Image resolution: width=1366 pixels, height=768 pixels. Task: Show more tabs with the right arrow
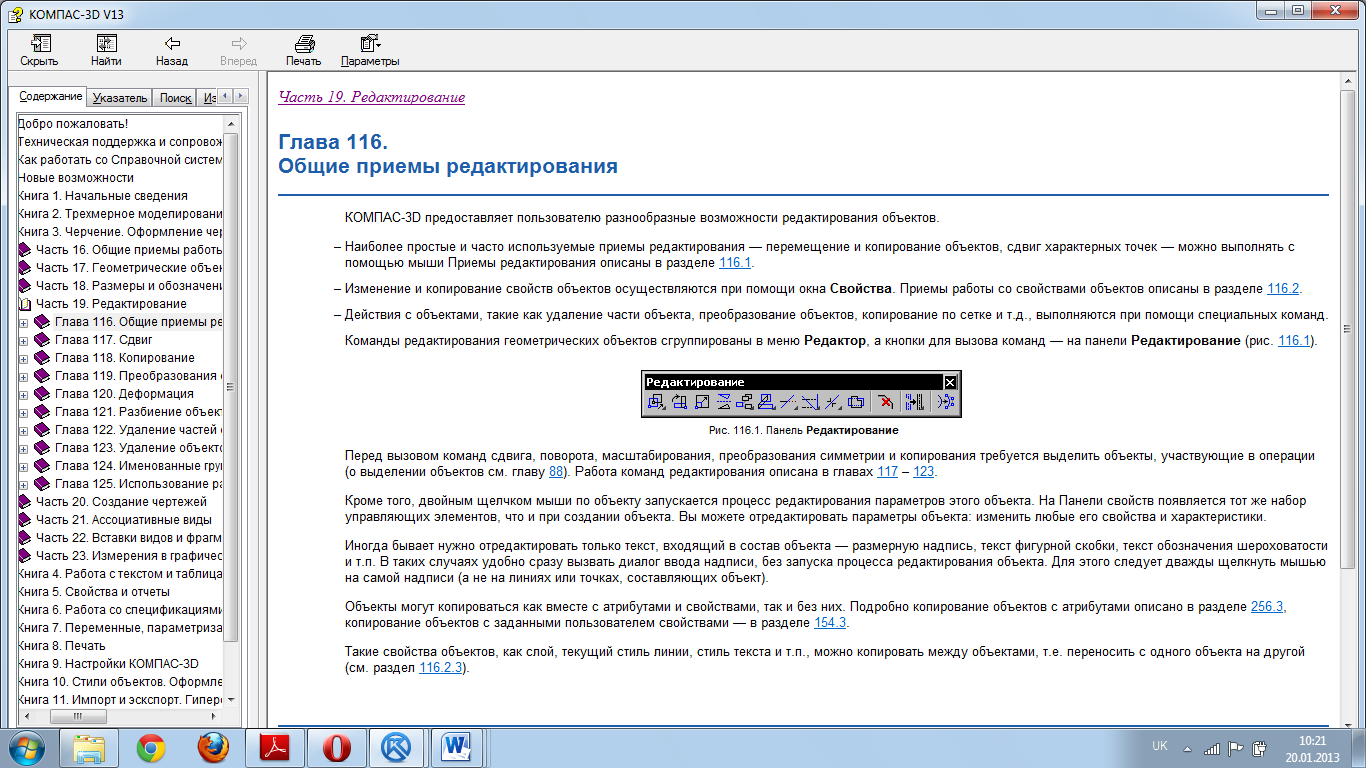pos(241,96)
